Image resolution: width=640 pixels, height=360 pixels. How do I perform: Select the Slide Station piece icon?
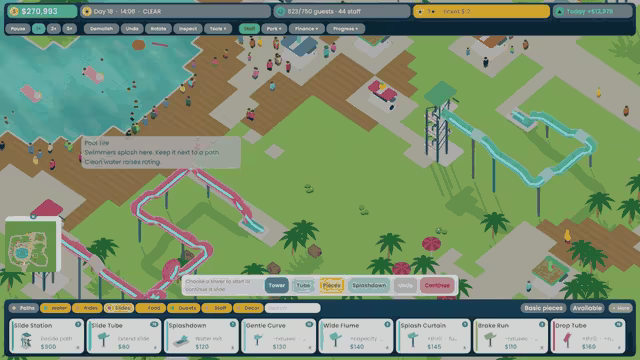point(26,341)
